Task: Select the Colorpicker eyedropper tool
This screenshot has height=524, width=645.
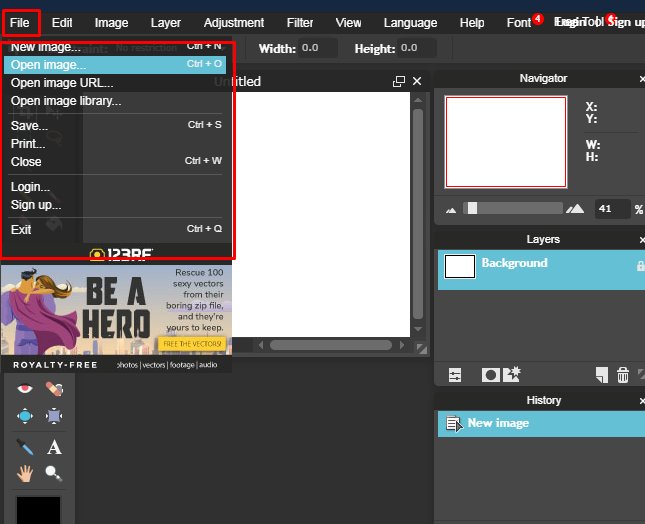Action: [x=25, y=447]
